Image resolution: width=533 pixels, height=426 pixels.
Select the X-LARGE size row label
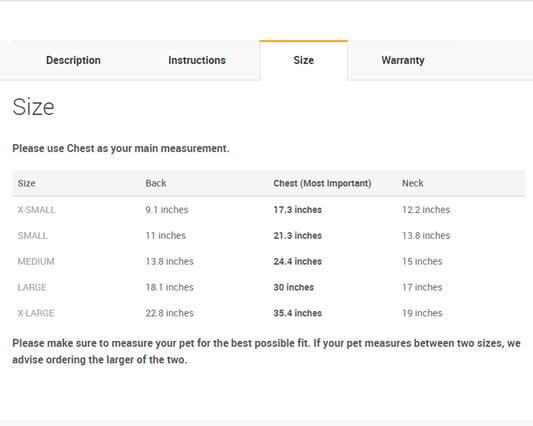tap(36, 313)
